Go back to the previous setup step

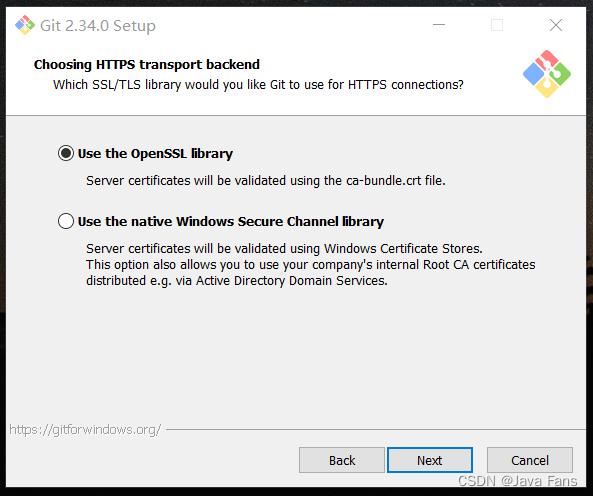(x=342, y=460)
